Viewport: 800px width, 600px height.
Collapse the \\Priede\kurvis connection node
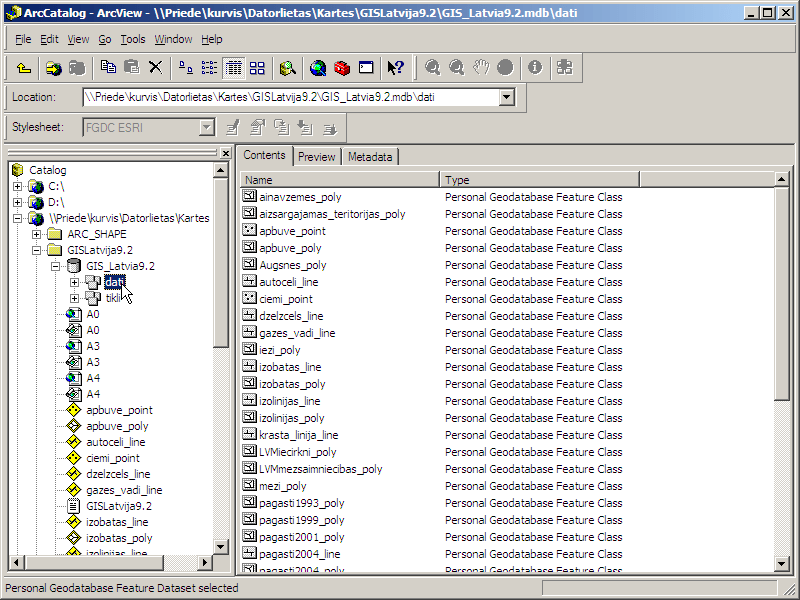pyautogui.click(x=18, y=218)
